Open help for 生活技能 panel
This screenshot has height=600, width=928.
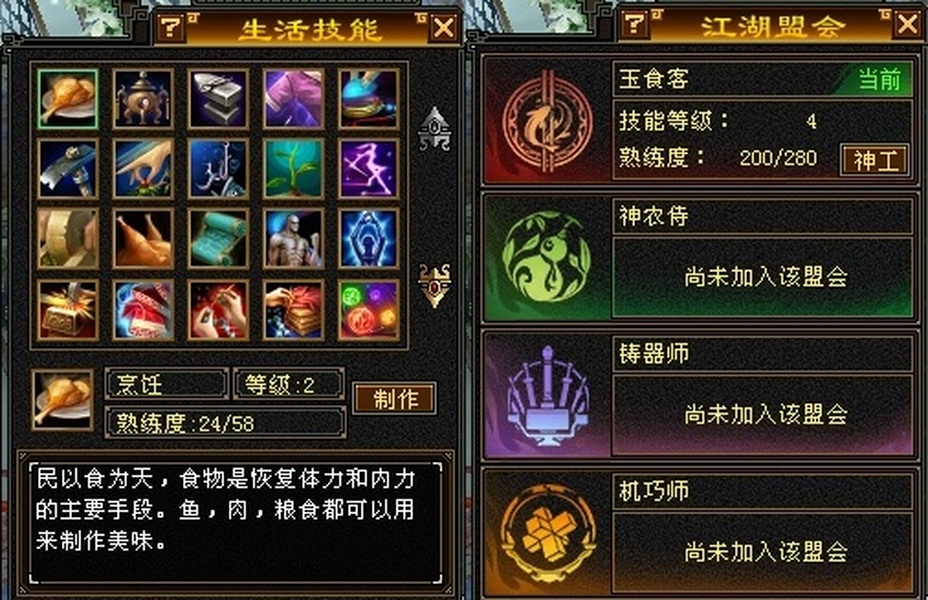tap(172, 27)
